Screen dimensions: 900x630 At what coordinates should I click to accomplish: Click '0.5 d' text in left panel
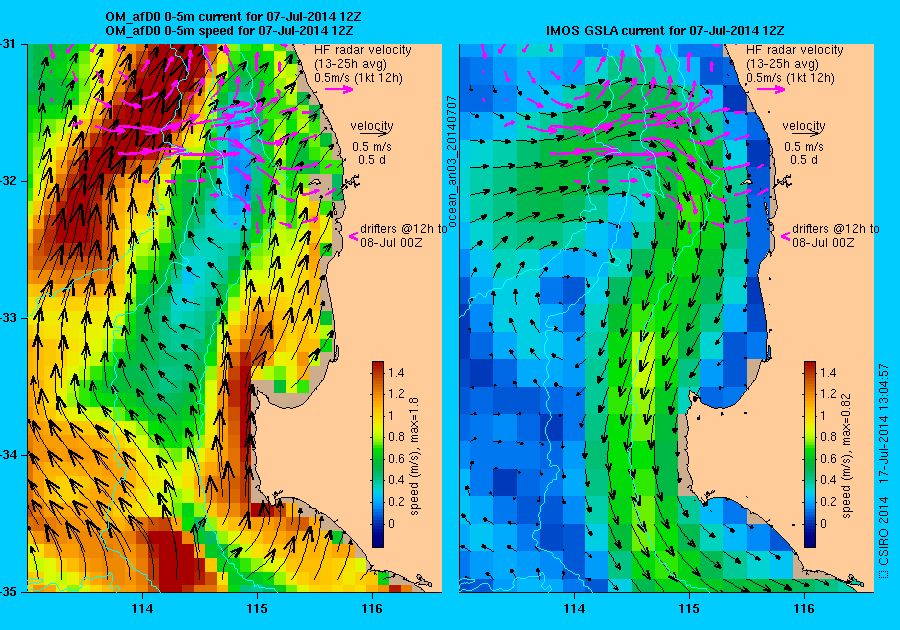point(372,160)
